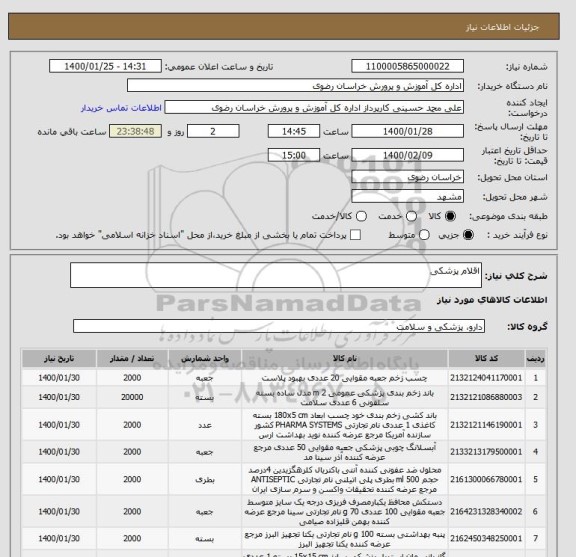The height and width of the screenshot is (557, 576).
Task: Click the request creator name field
Action: click(x=314, y=108)
